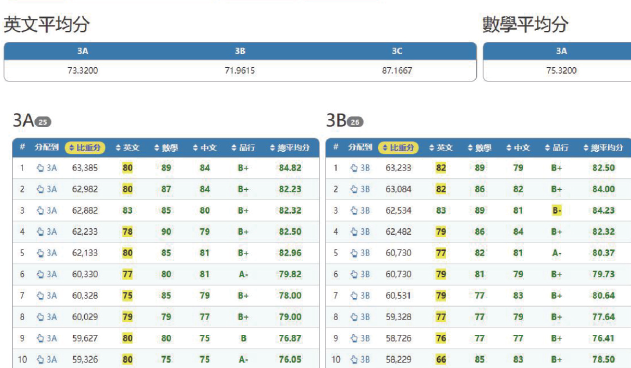
Task: Sort 3B table by 品行 column
Action: click(557, 148)
